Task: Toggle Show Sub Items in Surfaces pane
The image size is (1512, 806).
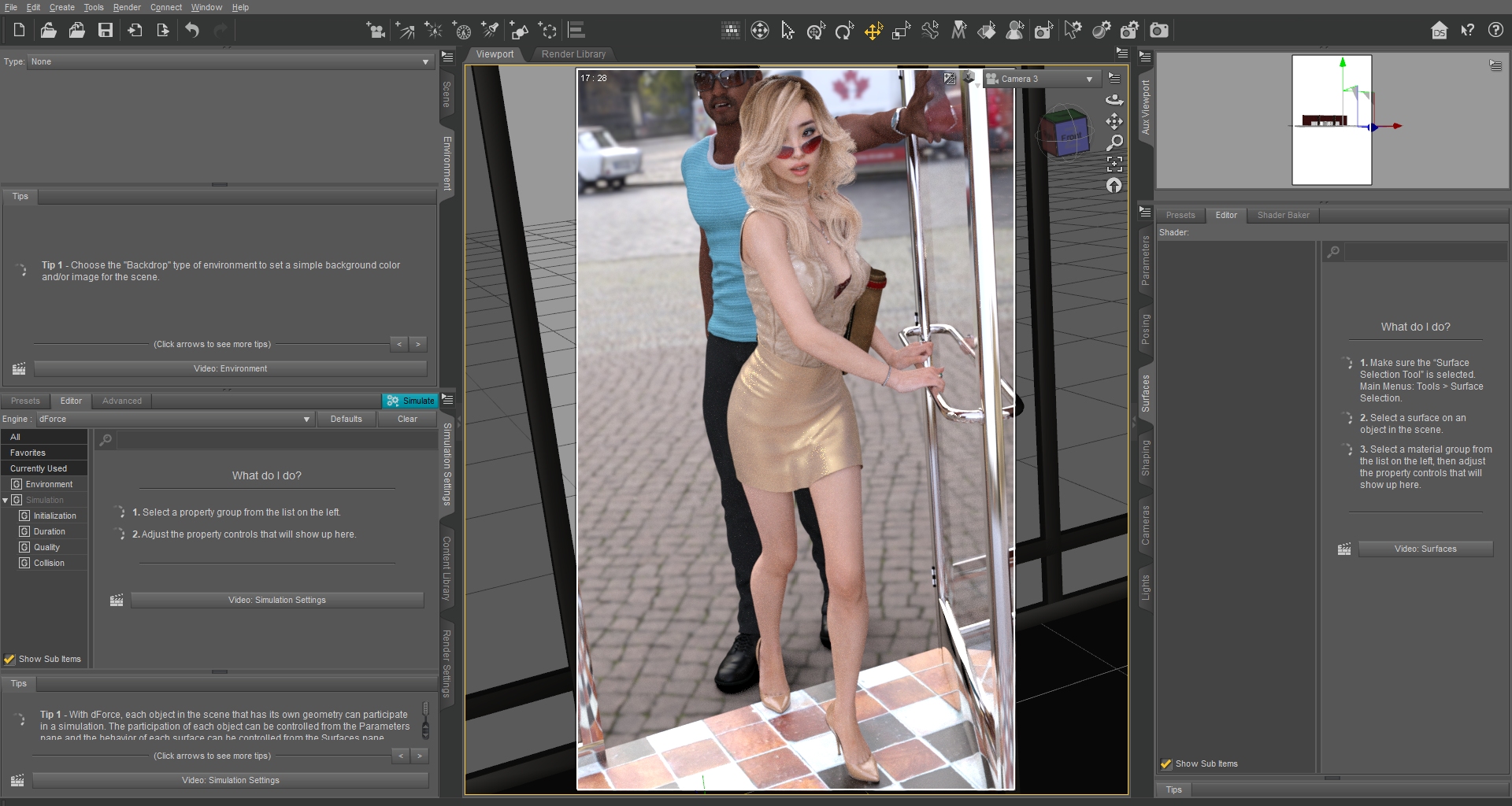Action: [1166, 764]
